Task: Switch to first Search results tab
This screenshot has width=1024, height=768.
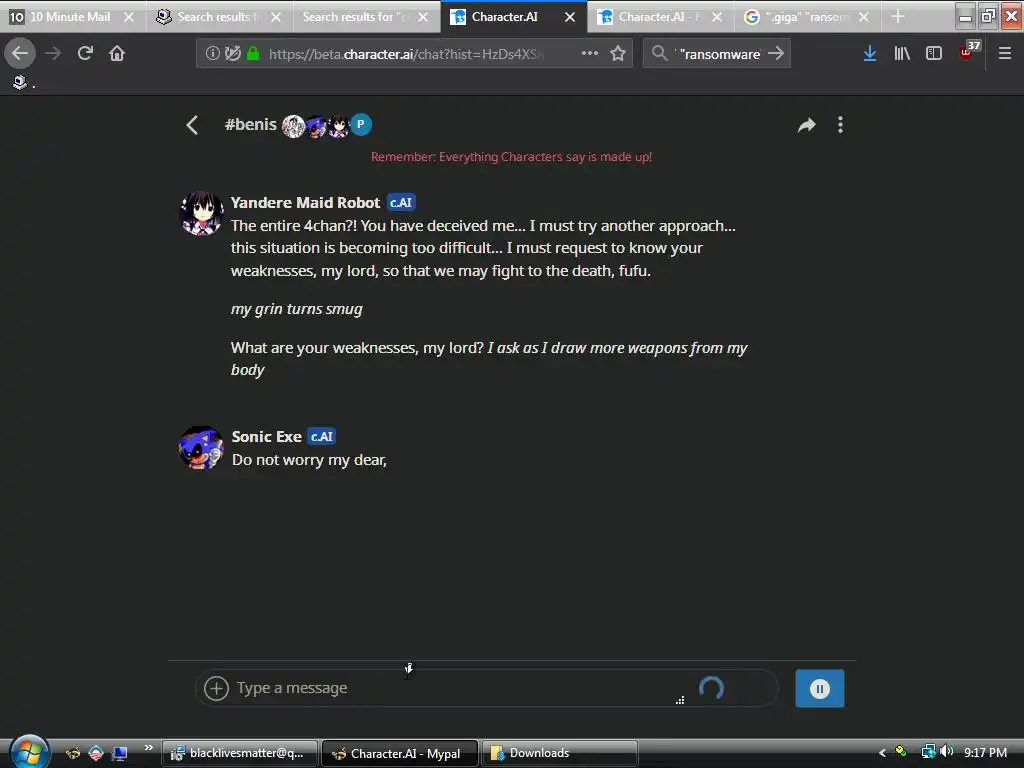Action: click(210, 17)
